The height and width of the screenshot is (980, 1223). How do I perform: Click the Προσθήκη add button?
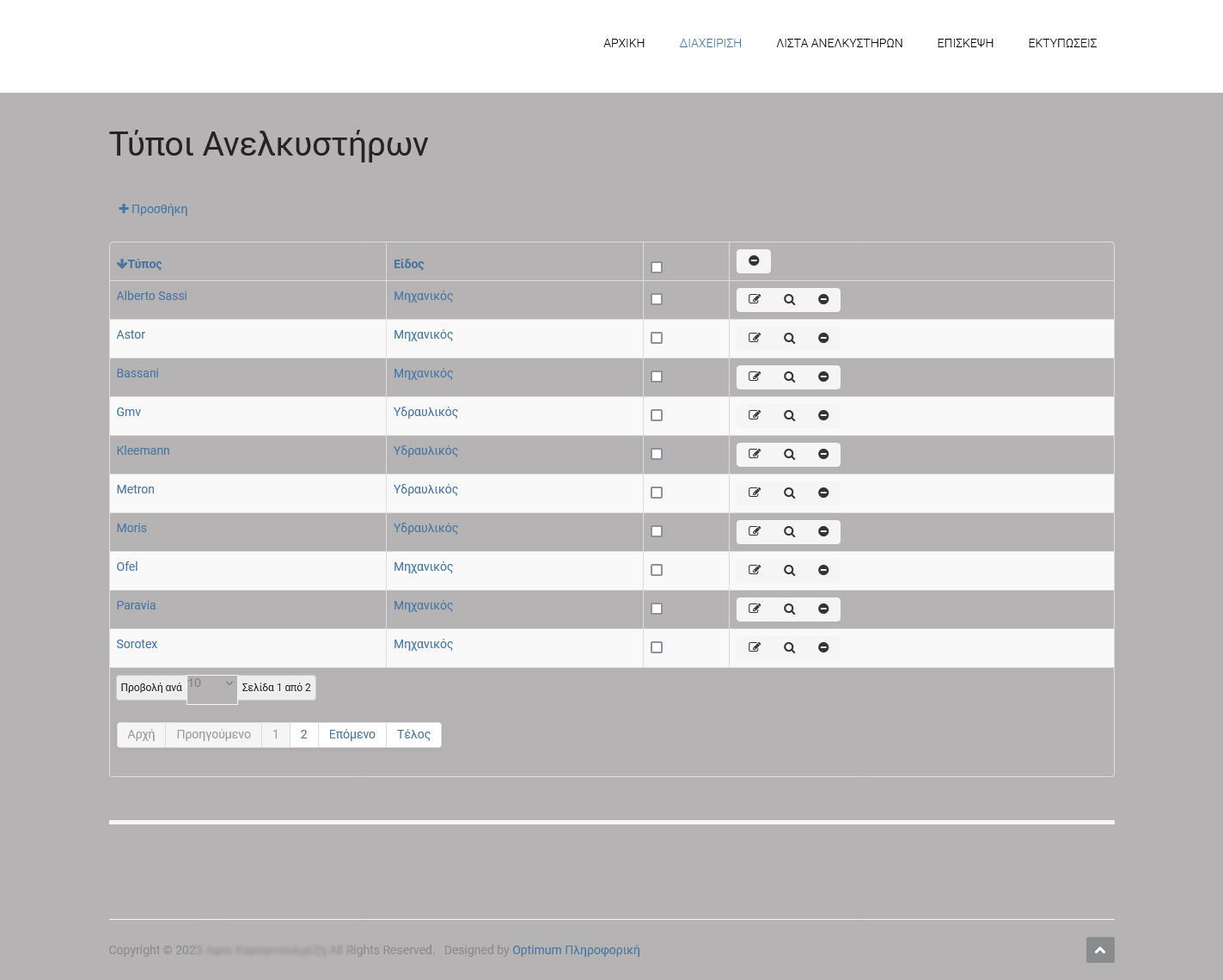click(153, 209)
